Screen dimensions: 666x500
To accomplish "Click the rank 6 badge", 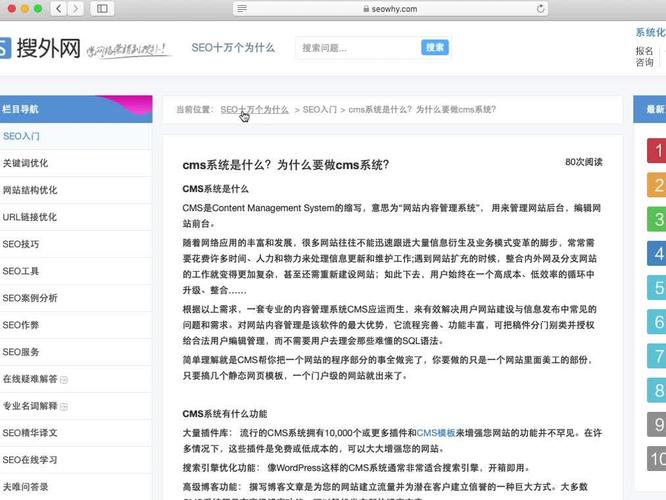I will [x=657, y=322].
